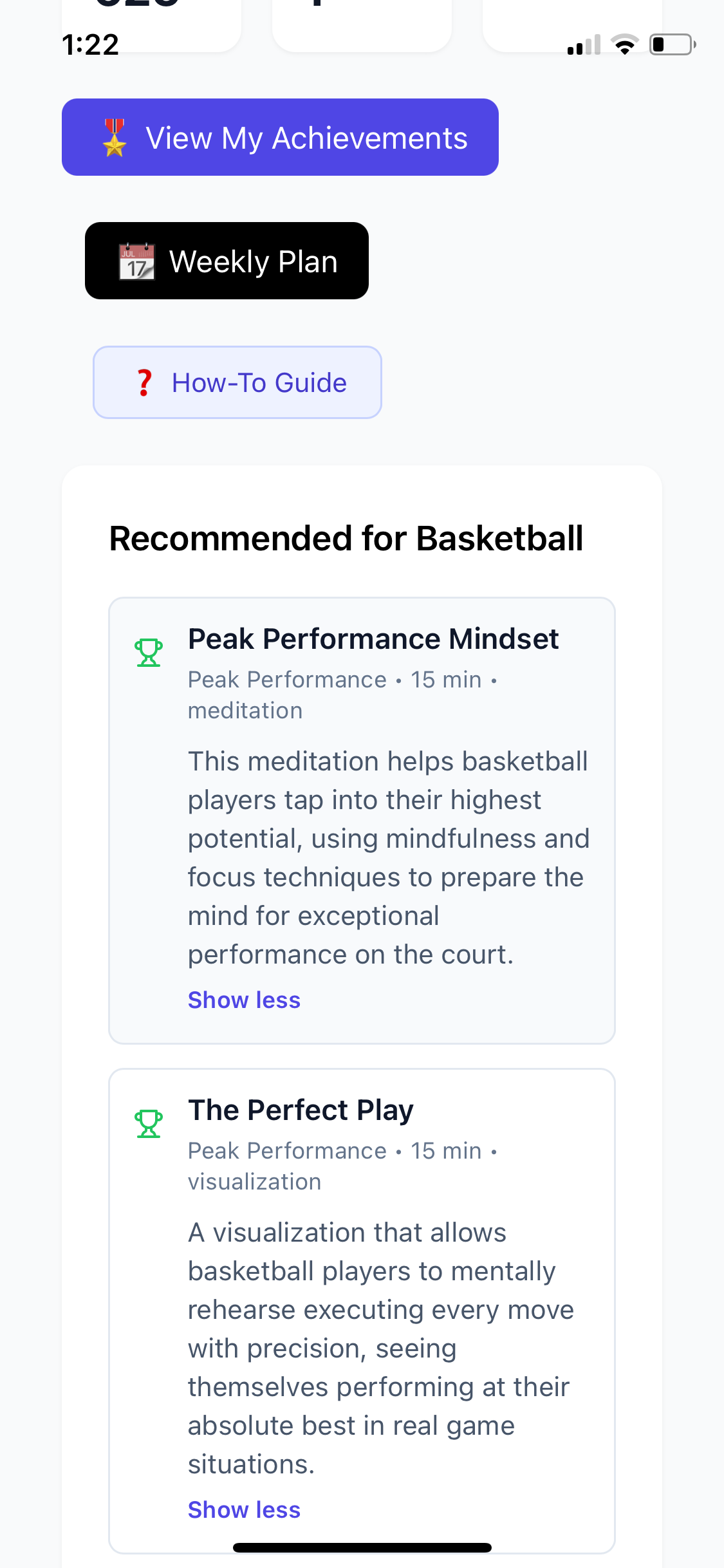Open the How-To Guide
Viewport: 724px width, 1568px height.
click(x=237, y=382)
